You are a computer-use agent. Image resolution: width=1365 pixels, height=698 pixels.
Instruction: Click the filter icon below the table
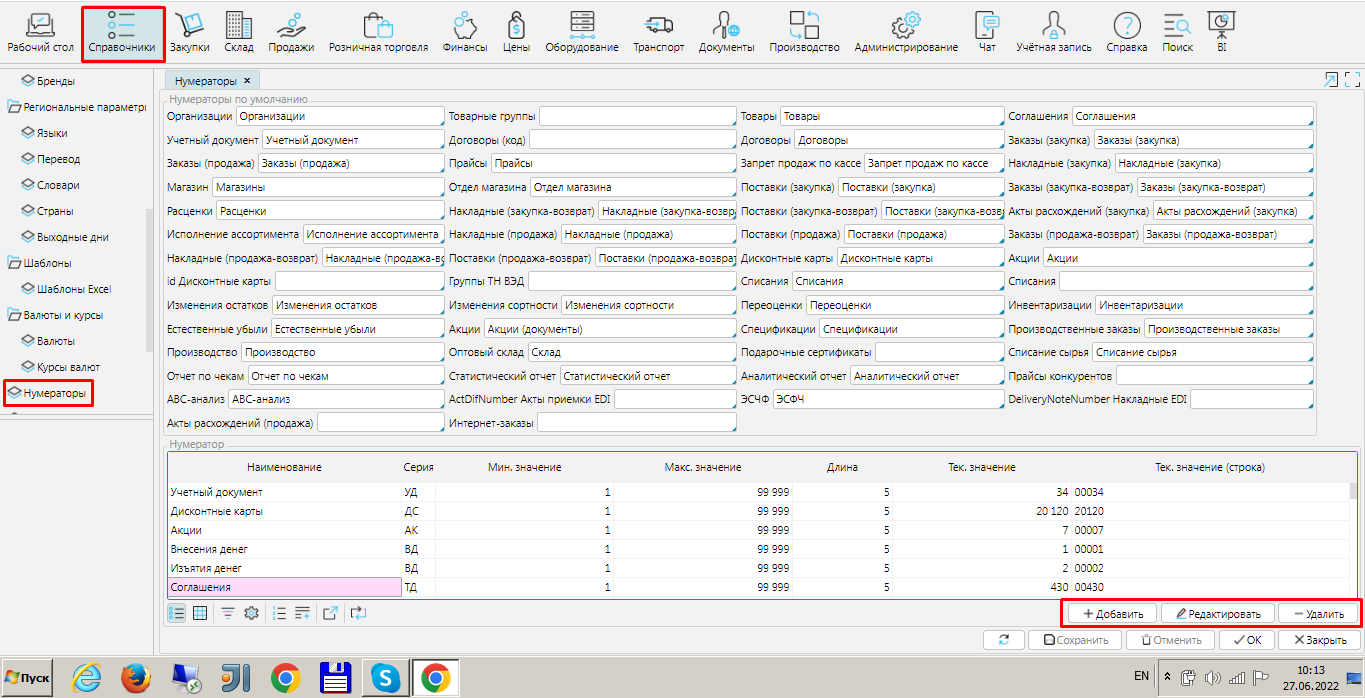pos(228,613)
